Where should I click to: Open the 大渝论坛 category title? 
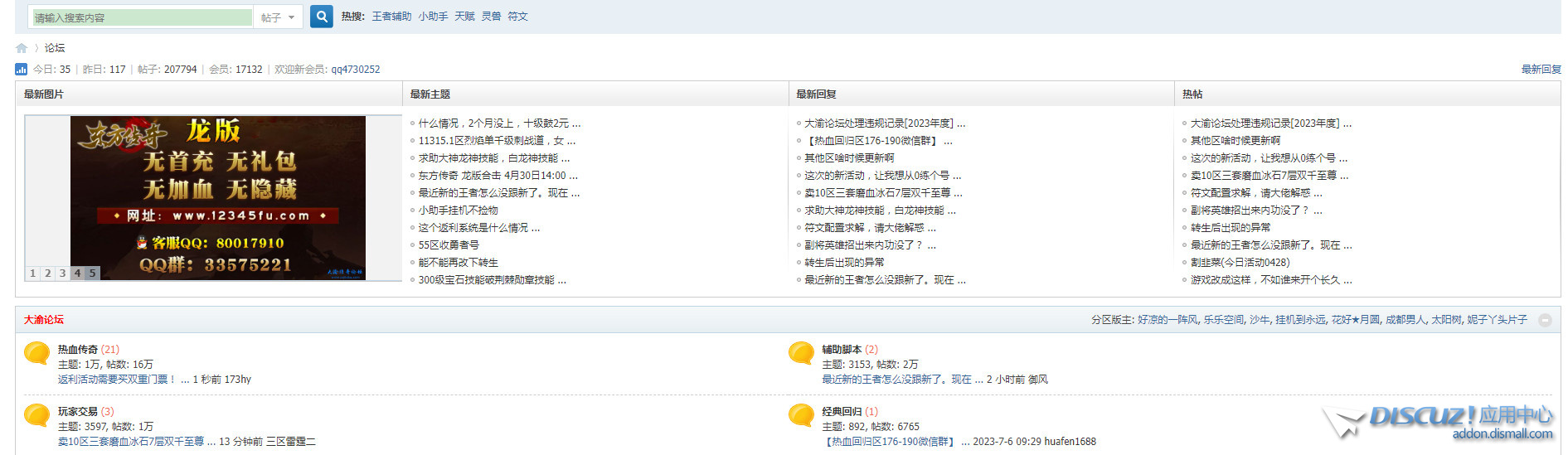click(x=43, y=320)
